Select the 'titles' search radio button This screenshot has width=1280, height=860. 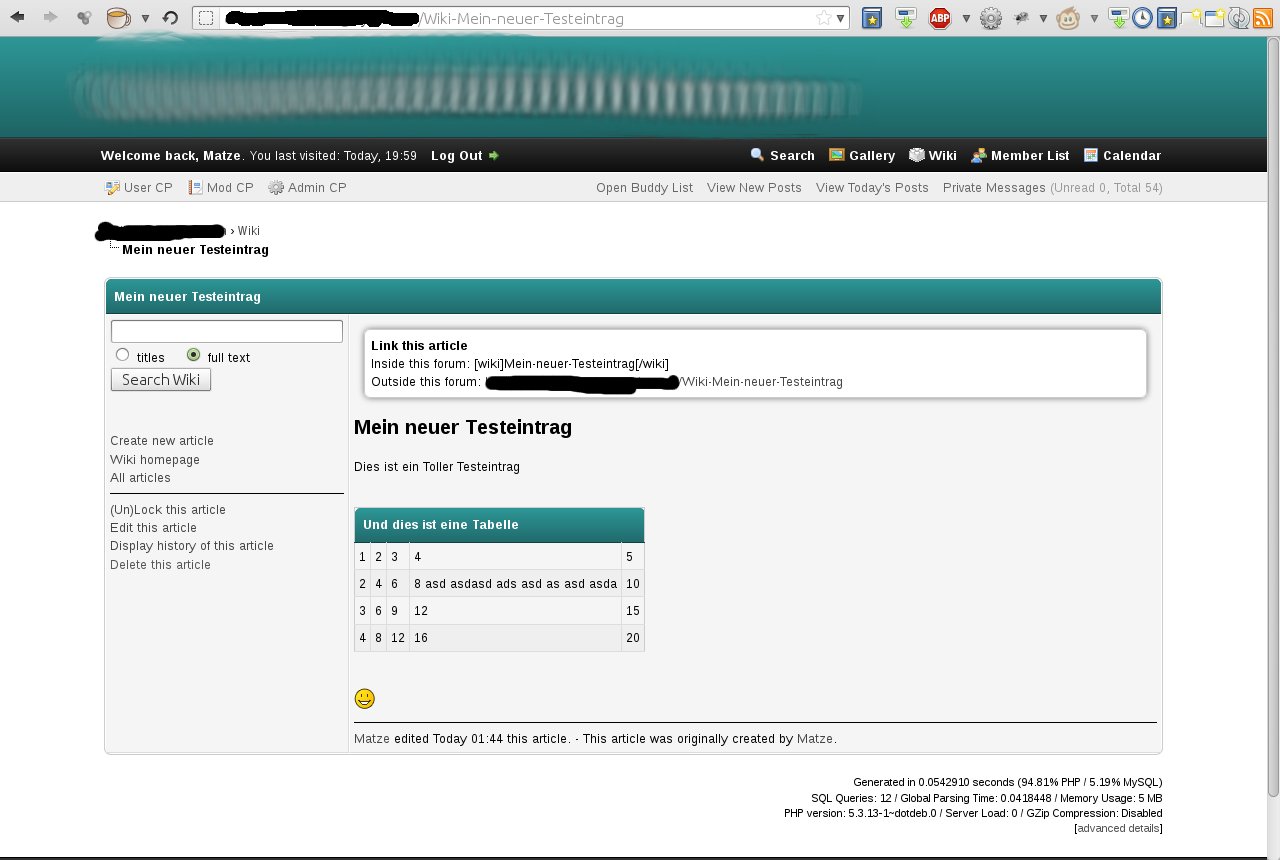[123, 355]
